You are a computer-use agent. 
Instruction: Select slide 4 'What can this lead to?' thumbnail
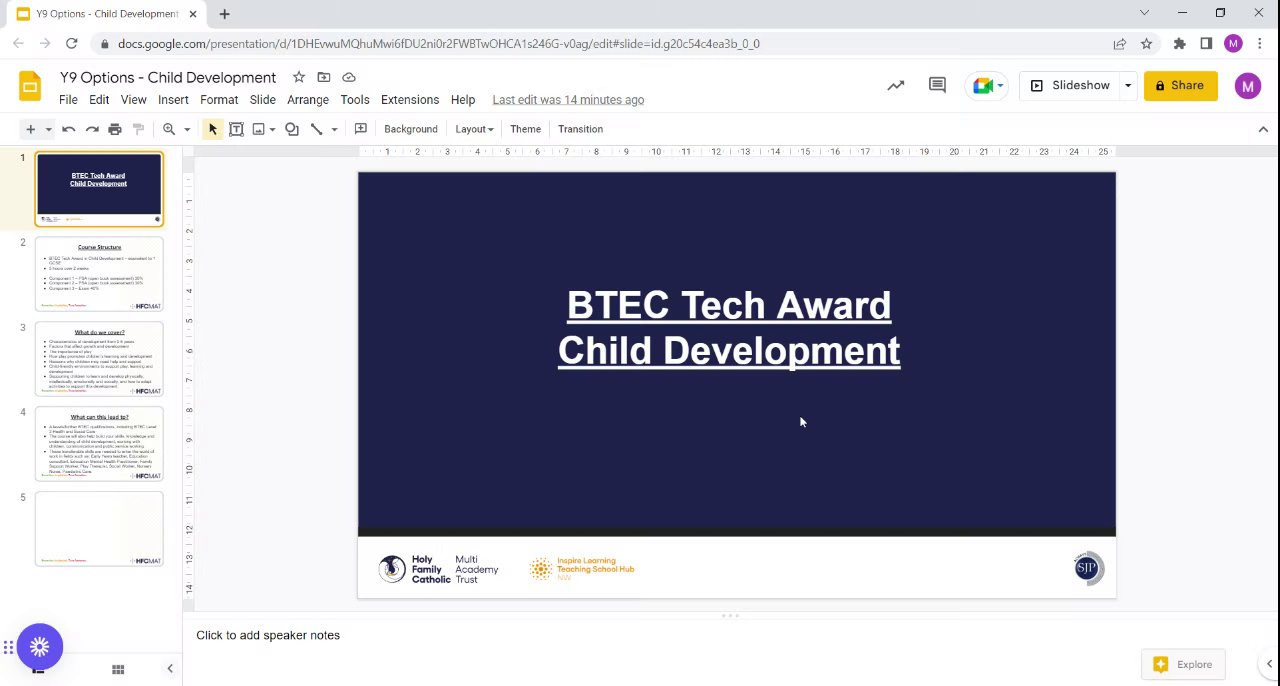[x=99, y=444]
